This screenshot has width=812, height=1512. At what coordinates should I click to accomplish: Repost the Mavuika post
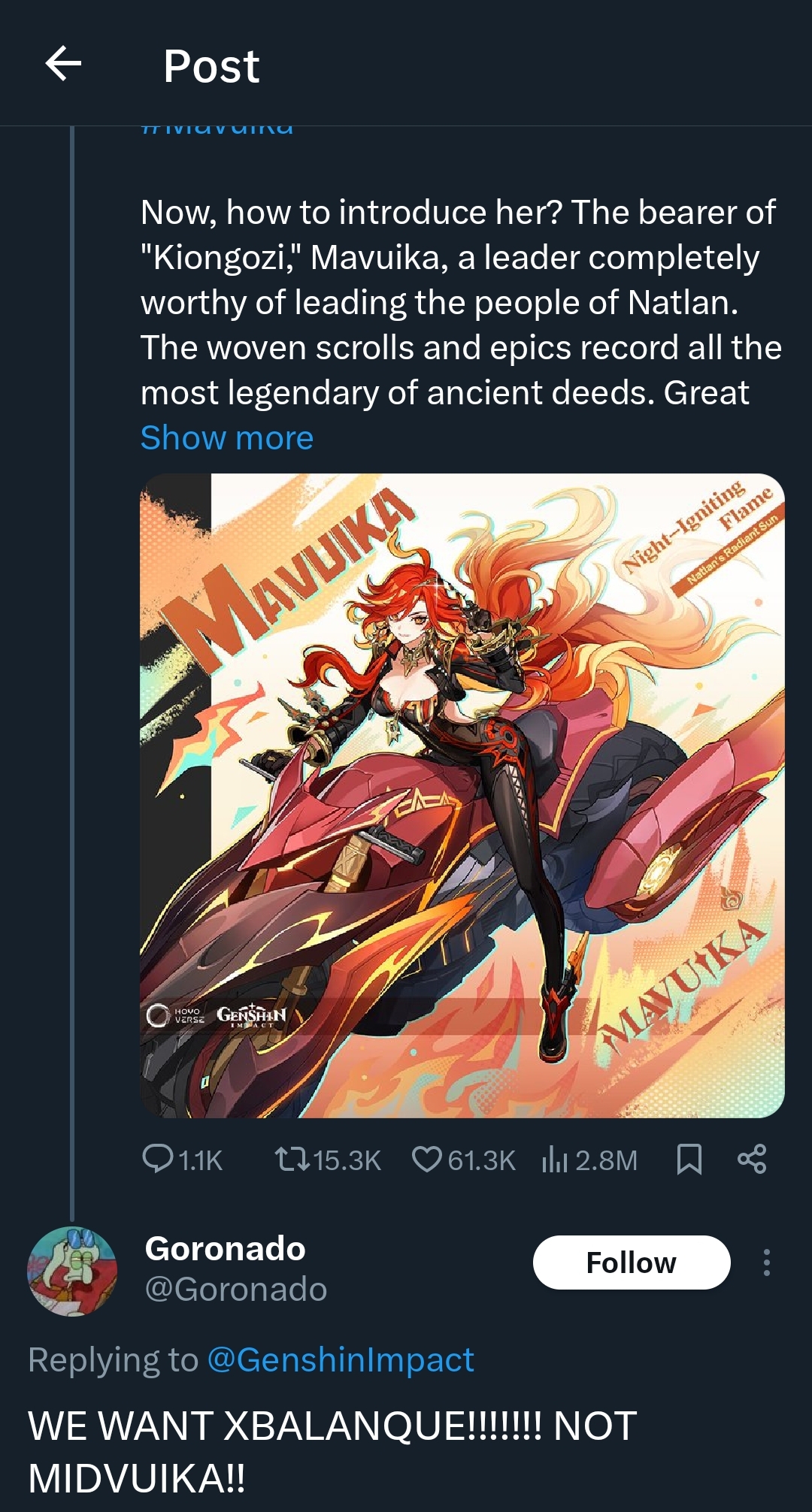(x=293, y=1159)
